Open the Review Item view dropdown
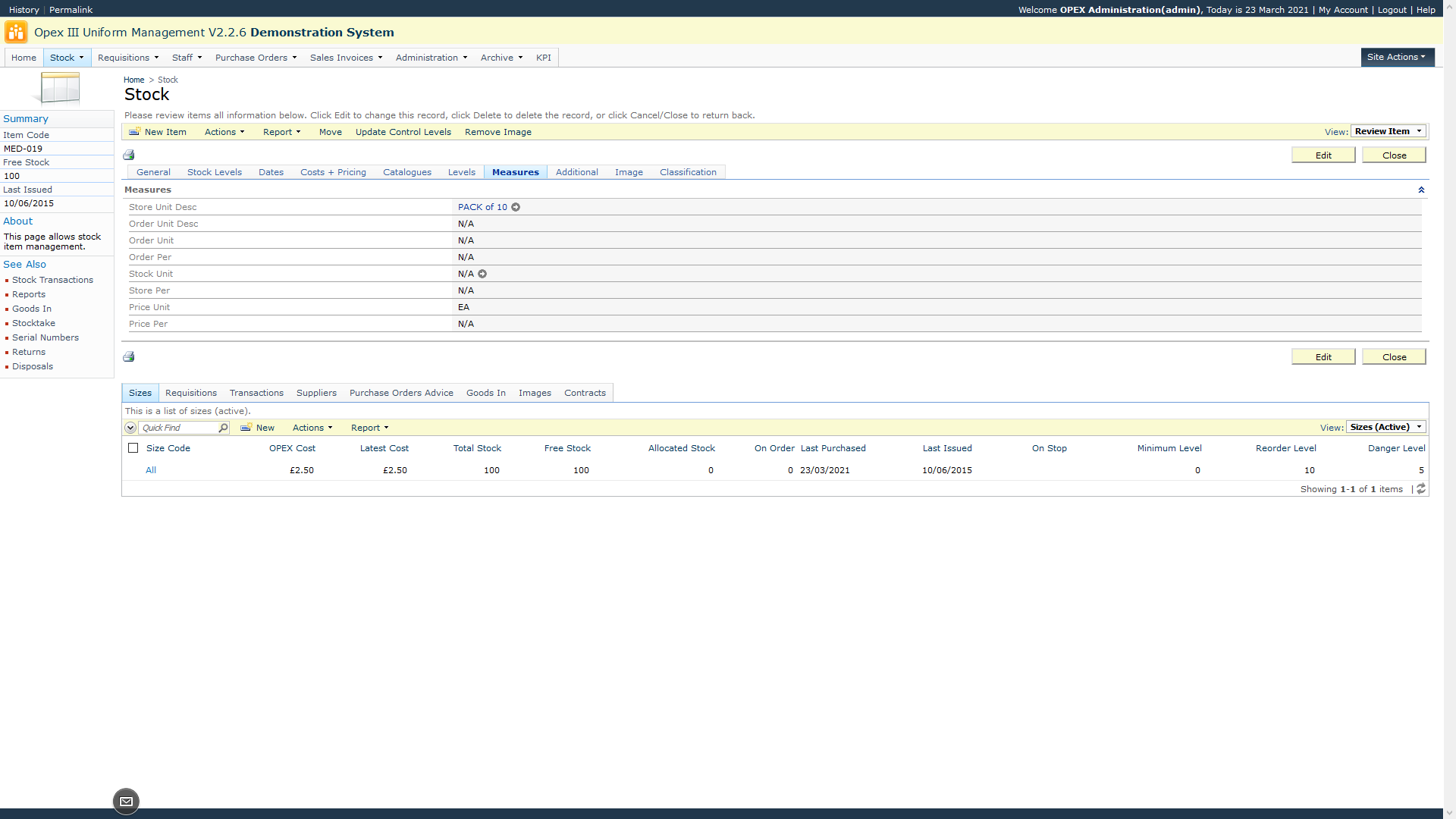Screen dimensions: 1456x819 1389,131
